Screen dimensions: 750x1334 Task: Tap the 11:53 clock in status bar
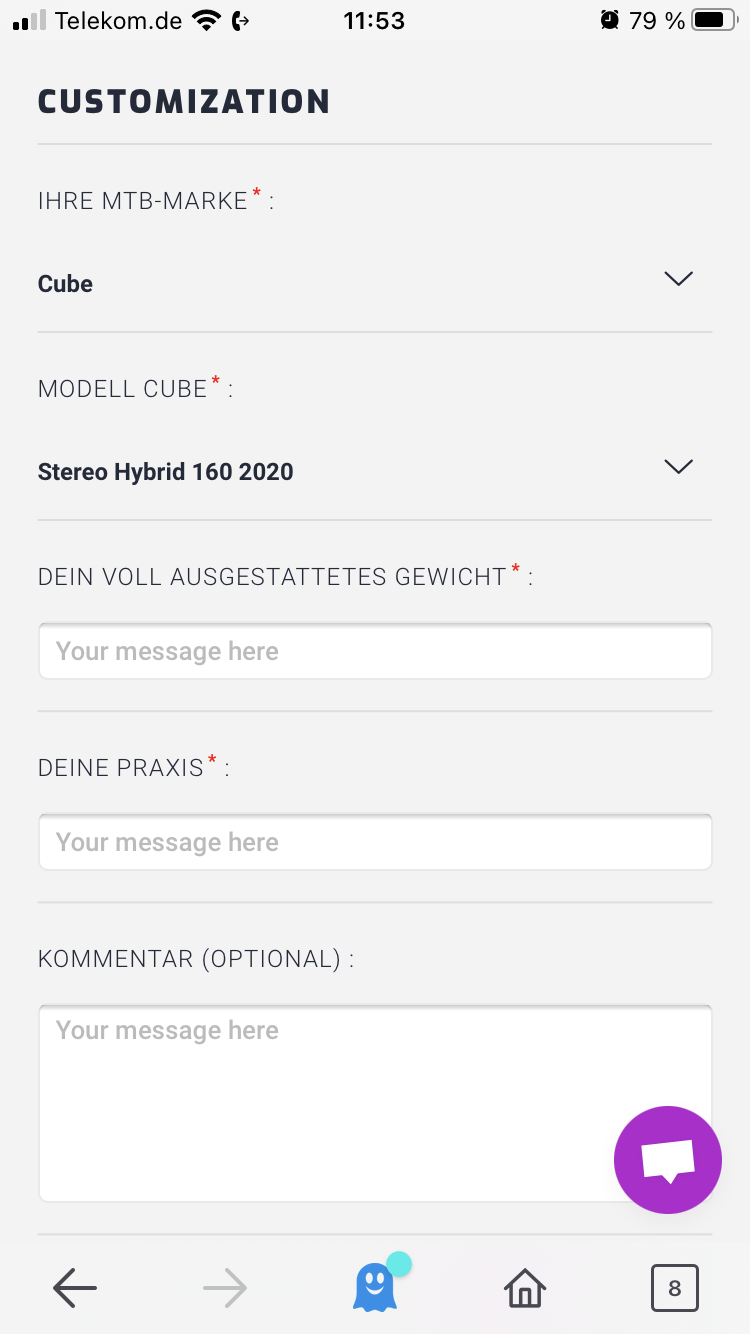click(374, 20)
